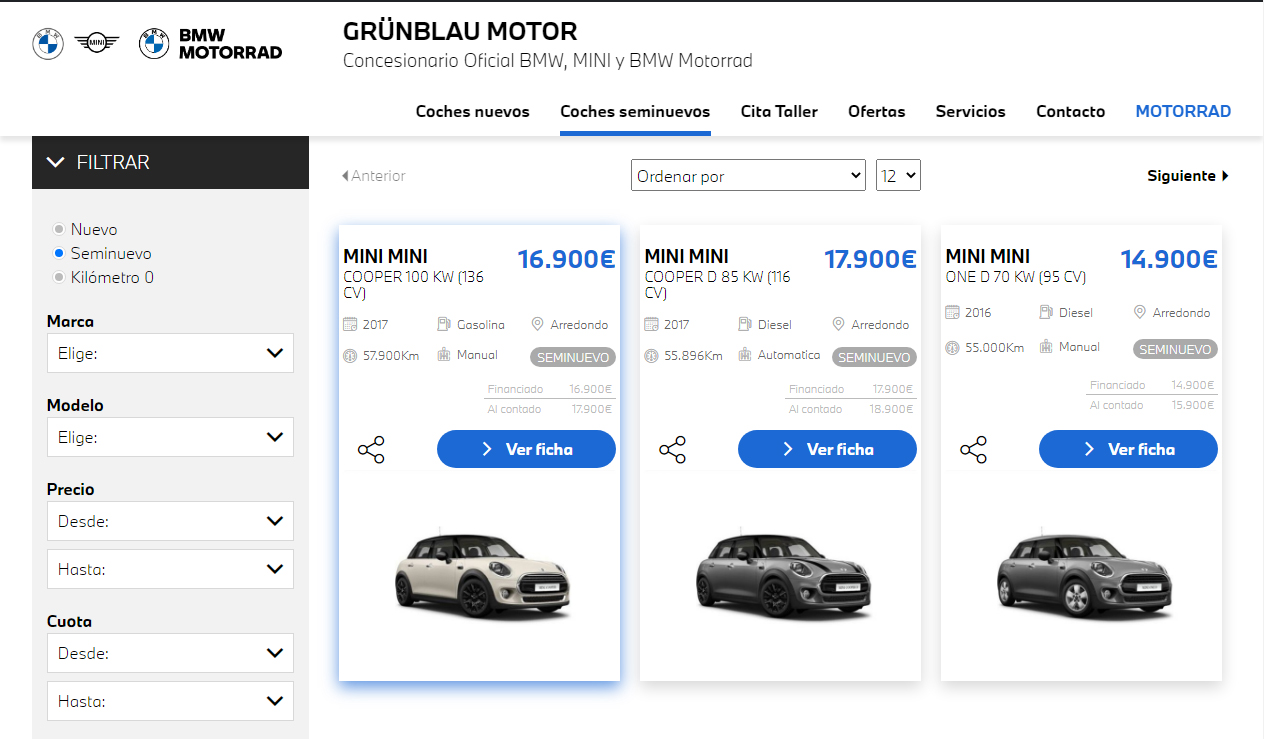The image size is (1264, 739).
Task: Open the Modelo dropdown
Action: pos(170,437)
